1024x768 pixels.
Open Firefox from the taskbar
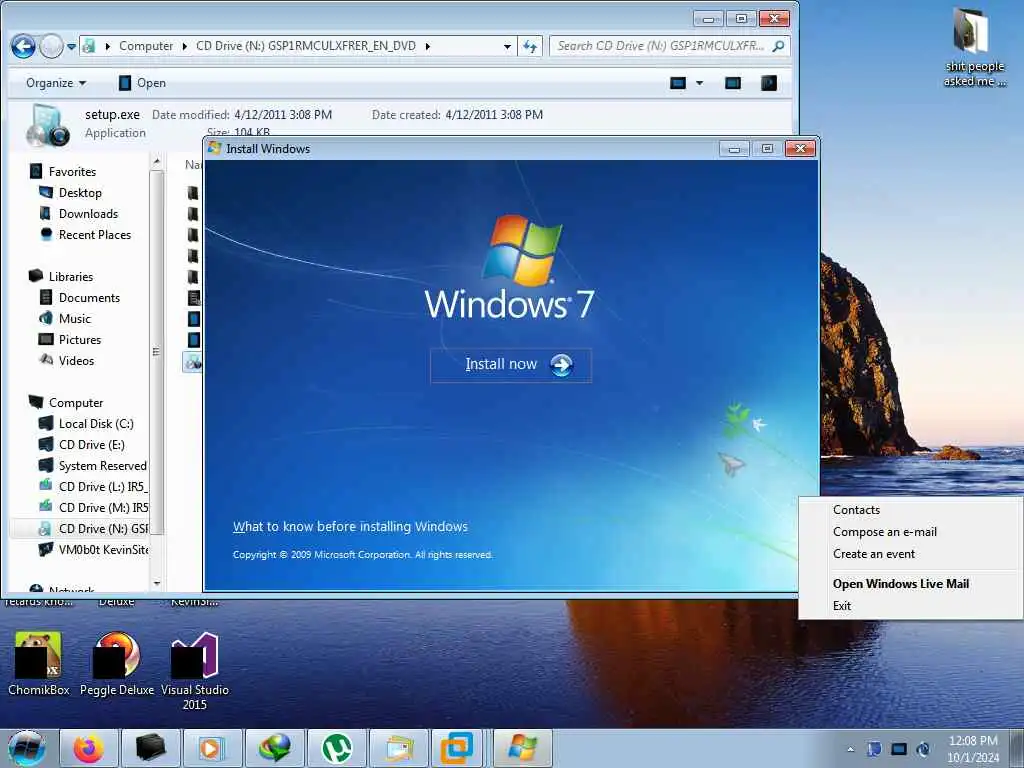[x=89, y=748]
